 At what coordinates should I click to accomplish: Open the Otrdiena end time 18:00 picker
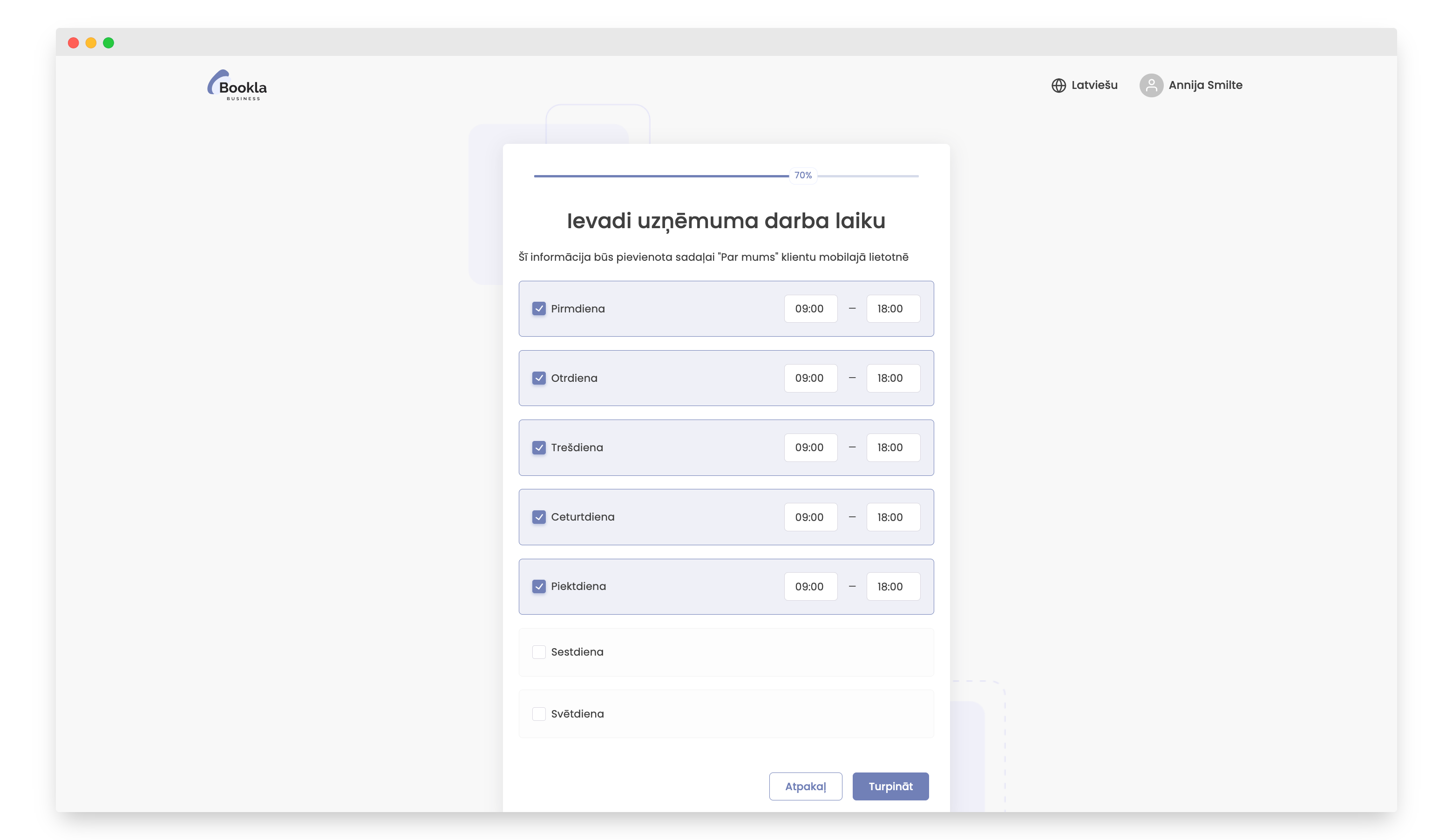pos(893,378)
